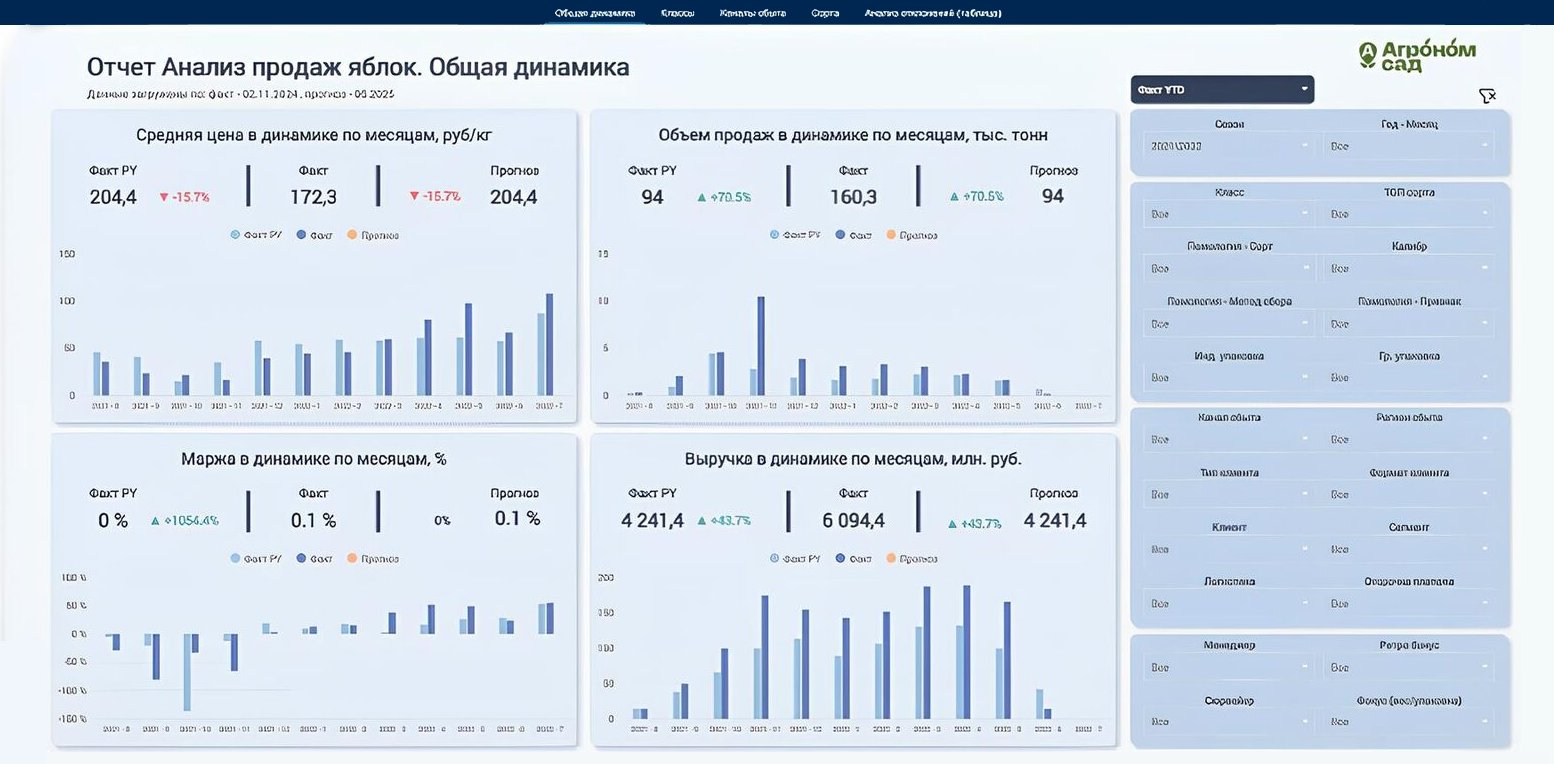This screenshot has height=764, width=1554.
Task: Click Факт PY legend marker in price chart
Action: click(x=235, y=235)
